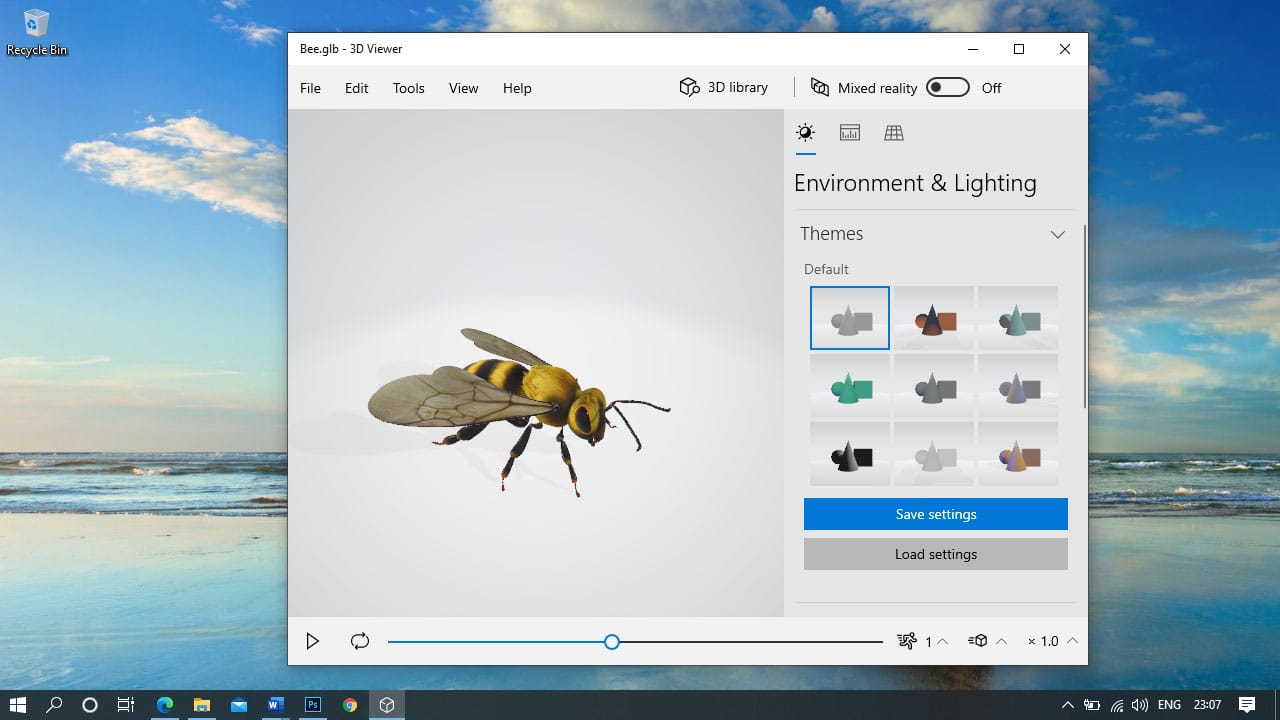Click the Load settings button
The height and width of the screenshot is (720, 1280).
(935, 554)
